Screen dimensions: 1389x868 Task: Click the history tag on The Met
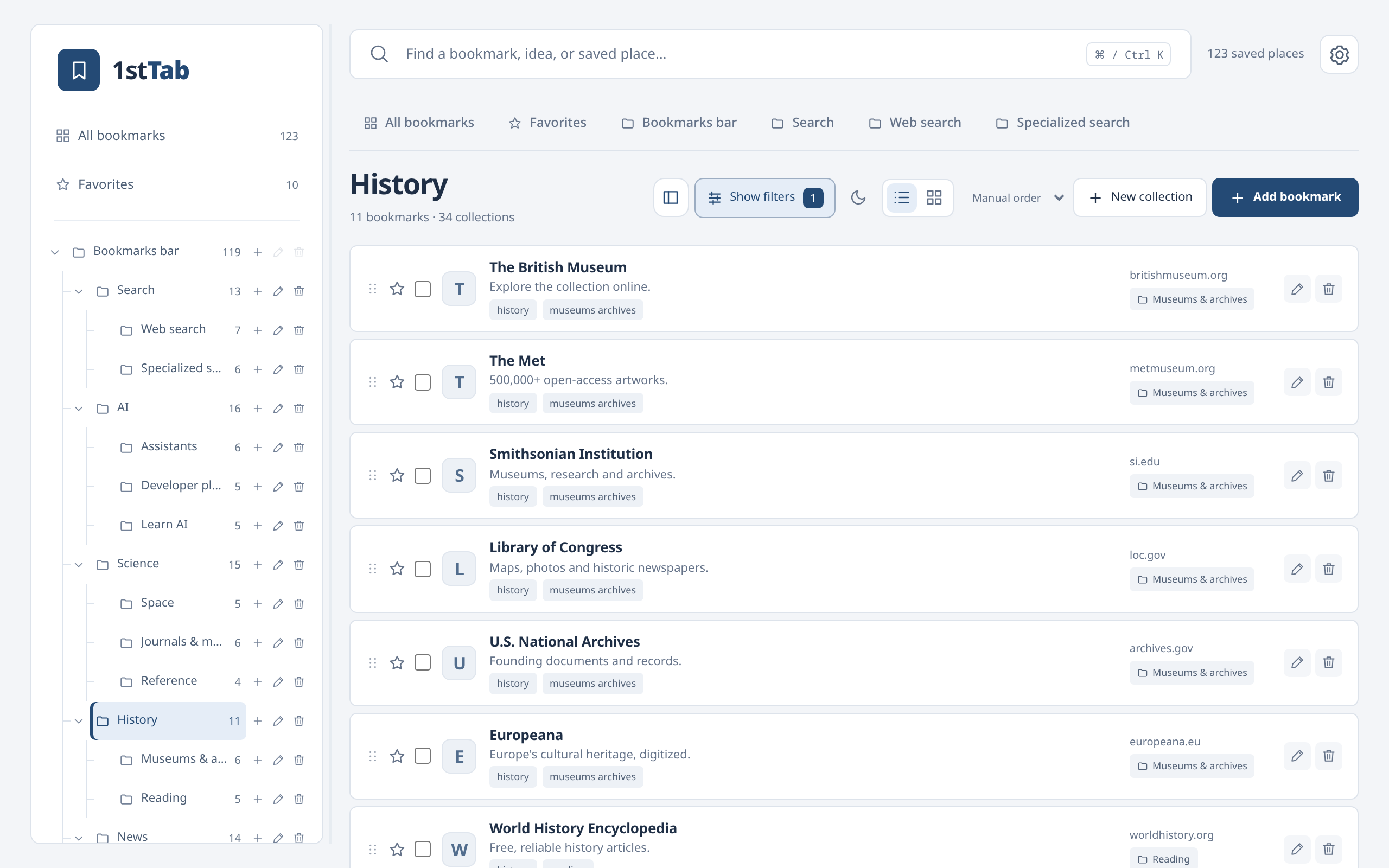pos(513,404)
